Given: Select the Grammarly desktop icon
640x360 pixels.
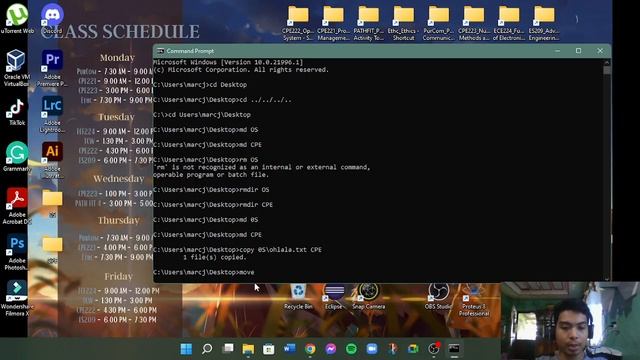Looking at the screenshot, I should [x=17, y=156].
